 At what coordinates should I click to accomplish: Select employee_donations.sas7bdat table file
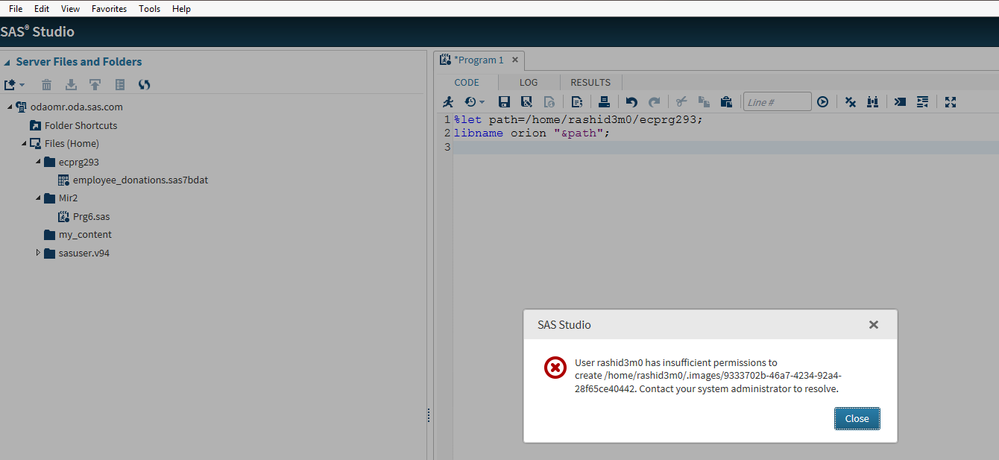(141, 180)
